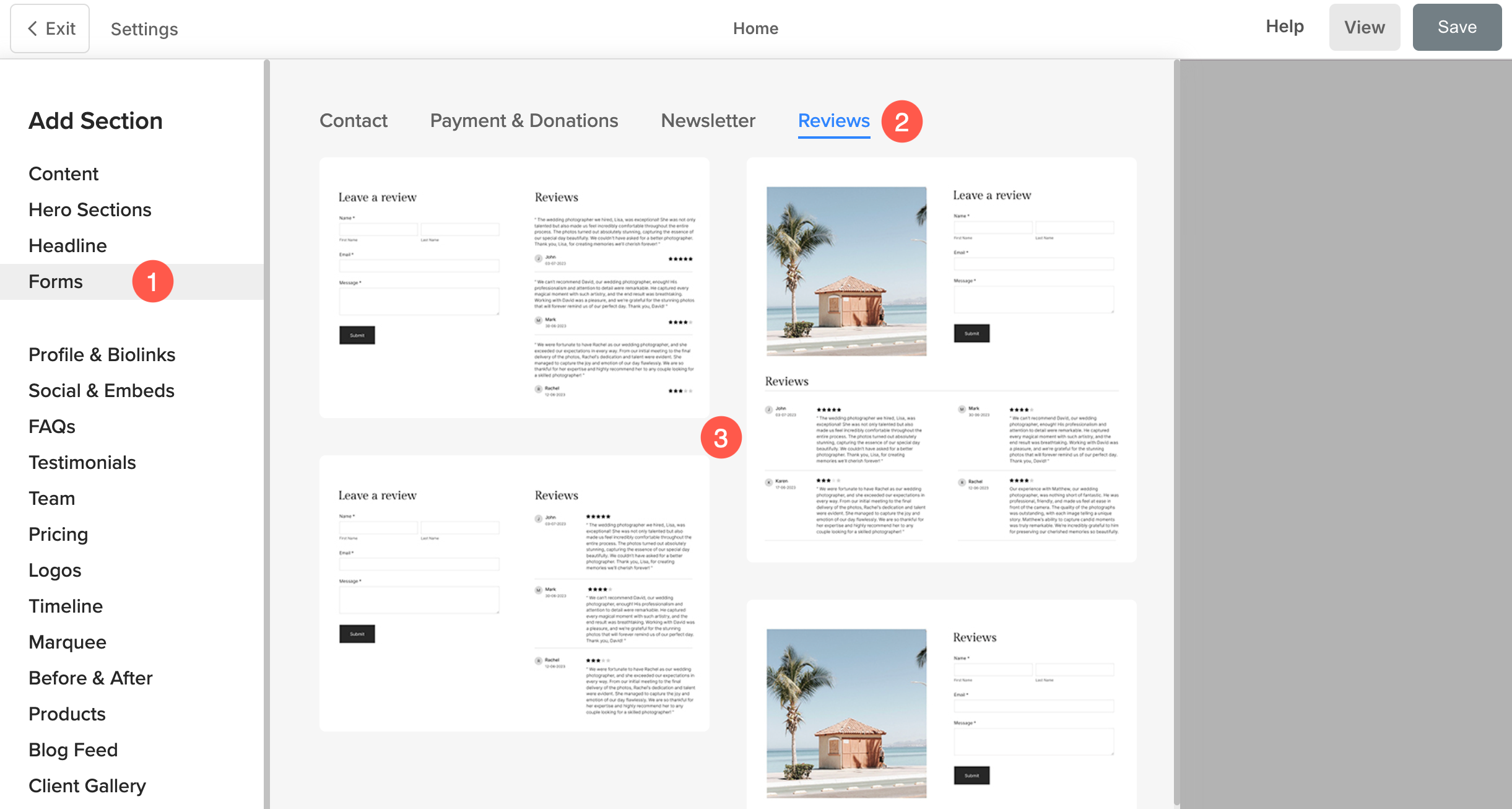Choose first review form layout thumbnail

[x=514, y=288]
